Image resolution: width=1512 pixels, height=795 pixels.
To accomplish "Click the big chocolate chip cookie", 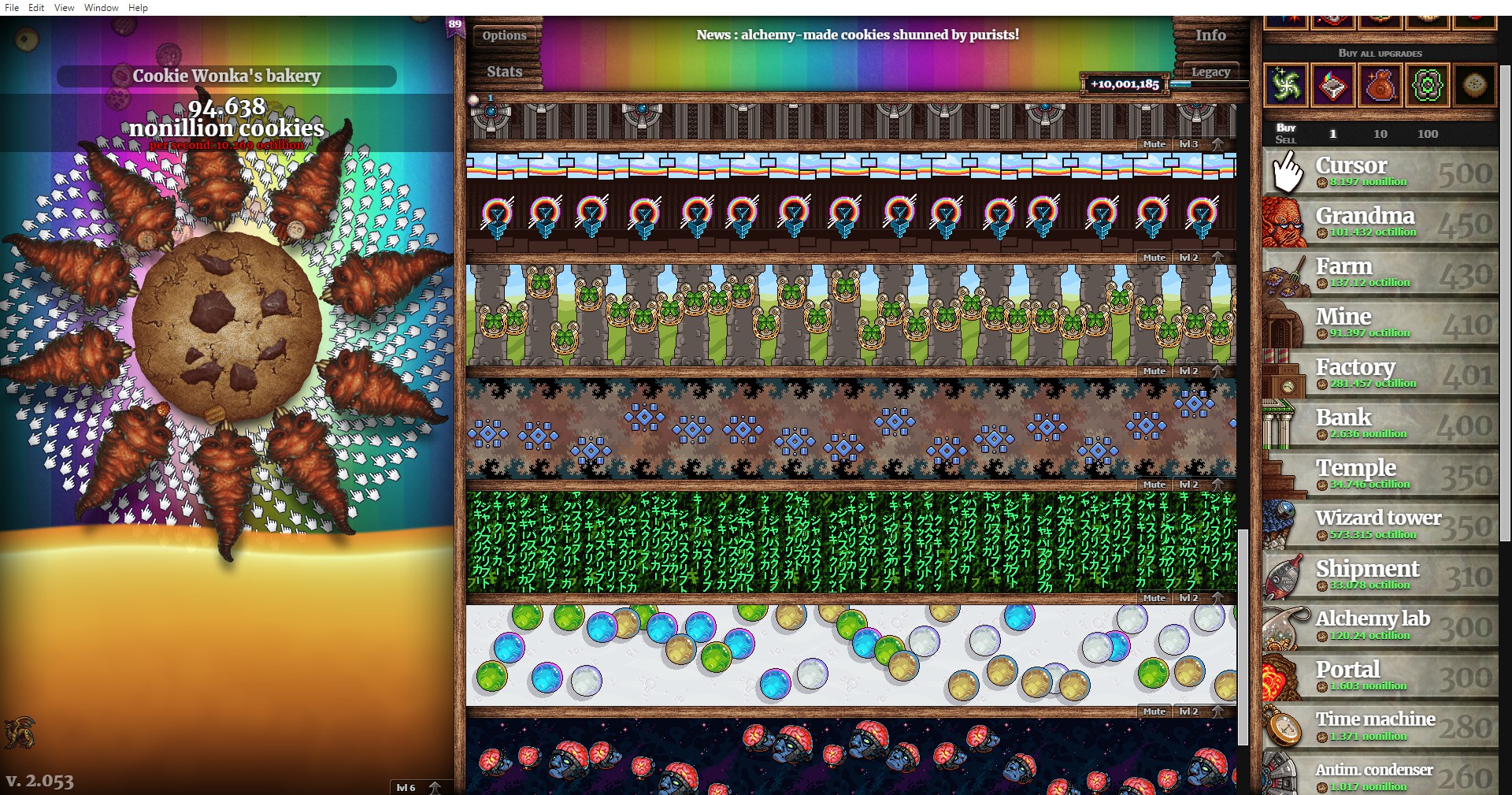I will tap(227, 325).
